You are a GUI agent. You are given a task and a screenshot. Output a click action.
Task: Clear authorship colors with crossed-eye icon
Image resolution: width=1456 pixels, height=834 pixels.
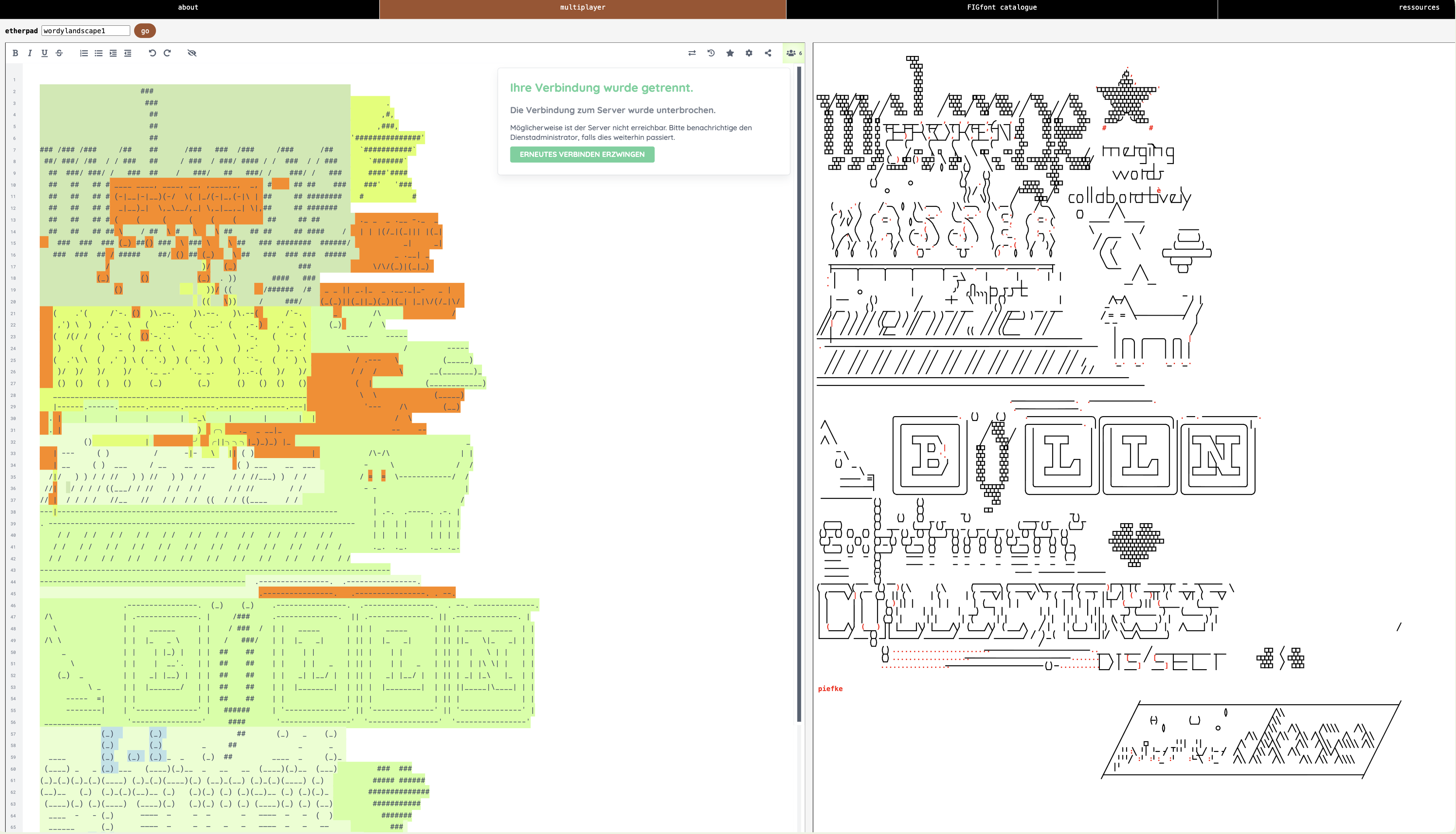192,53
